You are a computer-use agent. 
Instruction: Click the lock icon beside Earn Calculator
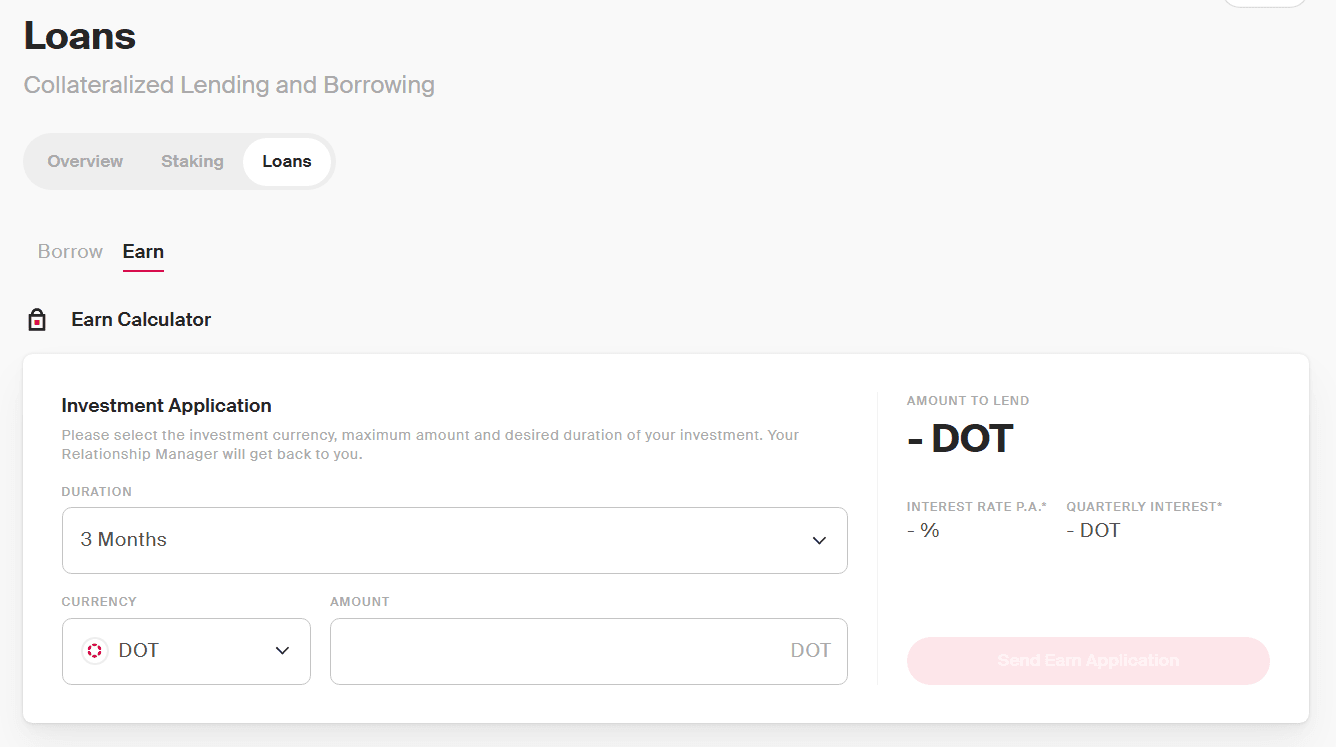37,320
